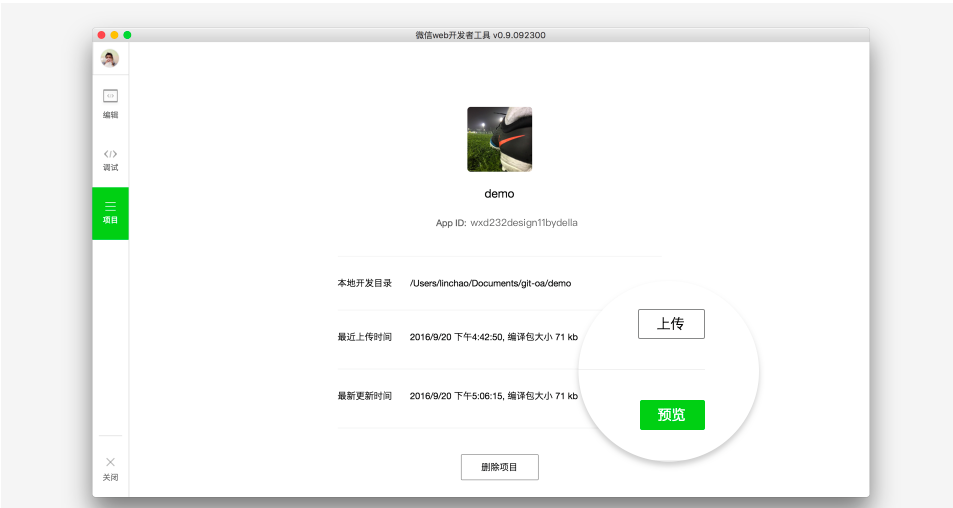Switch to the 编辑 (Edit) sidebar tab
The width and height of the screenshot is (953, 508).
pyautogui.click(x=110, y=104)
